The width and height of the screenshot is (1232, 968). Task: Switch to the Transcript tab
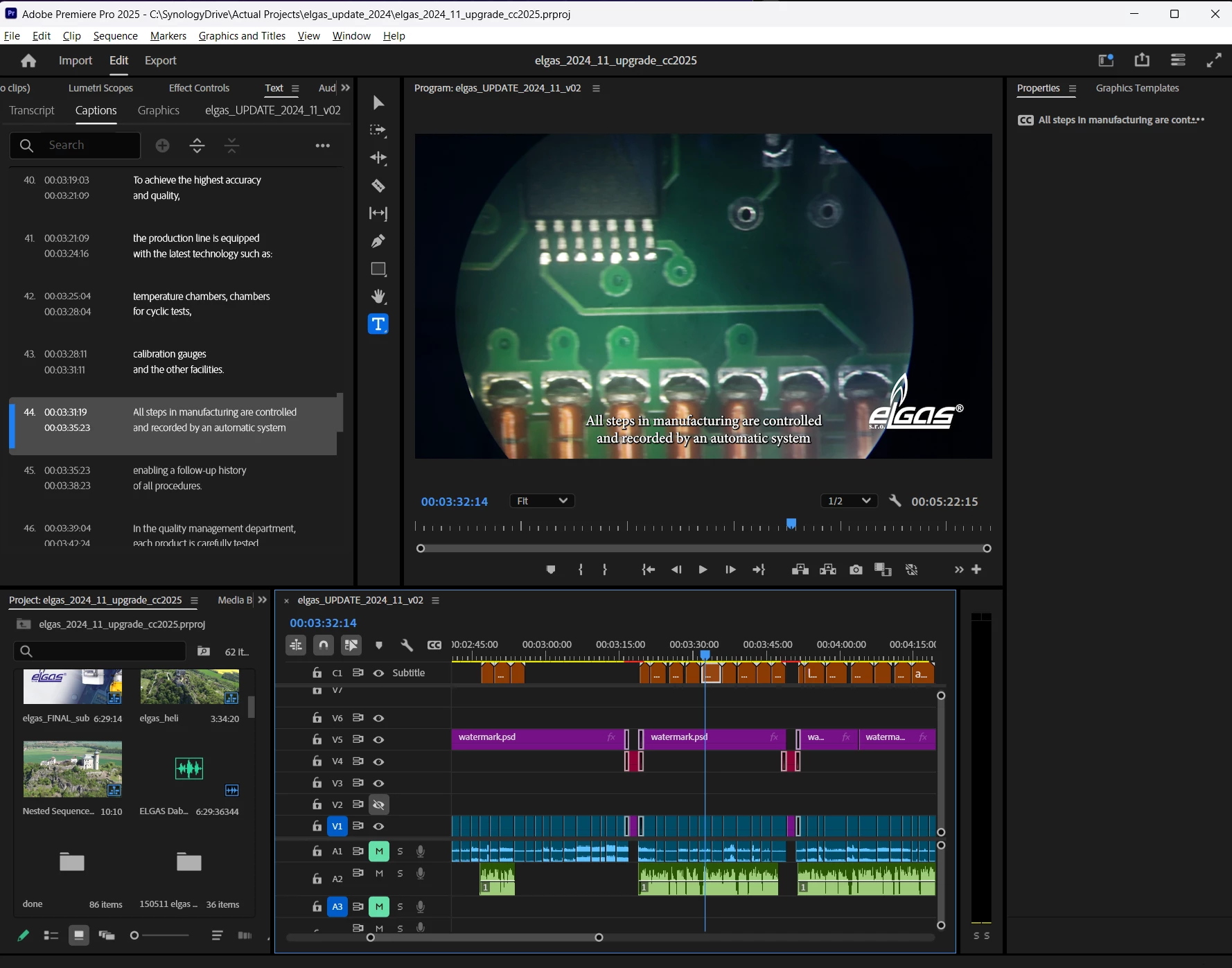click(x=32, y=111)
